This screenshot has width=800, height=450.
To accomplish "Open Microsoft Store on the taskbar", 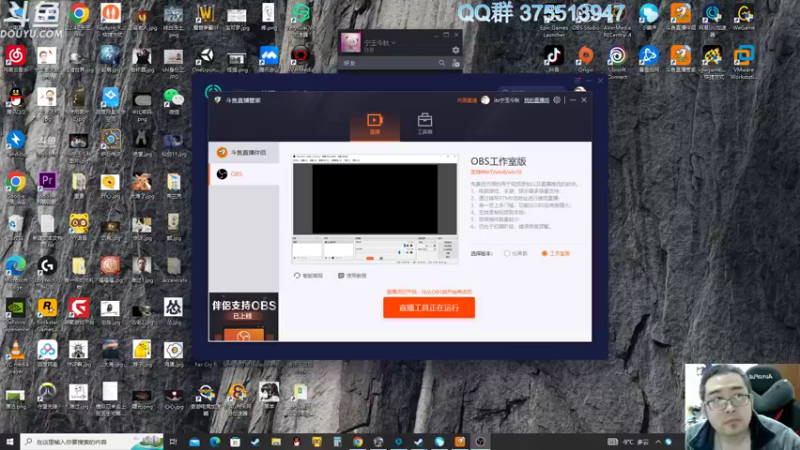I will [x=235, y=442].
